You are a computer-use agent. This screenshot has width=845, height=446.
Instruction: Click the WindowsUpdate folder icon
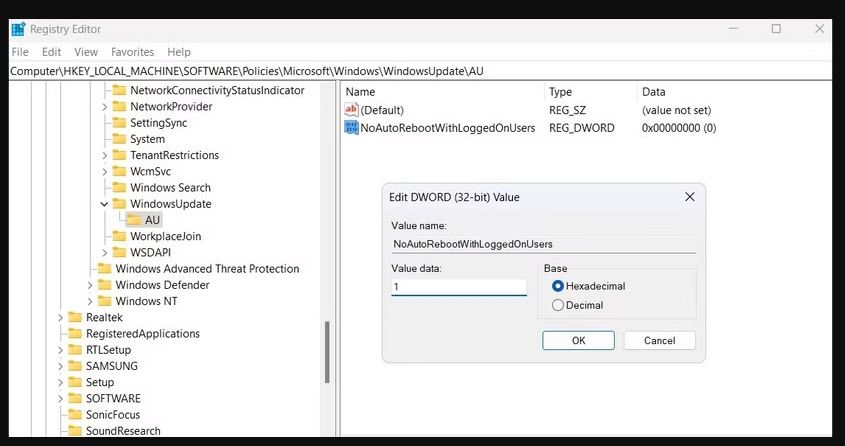pos(119,204)
